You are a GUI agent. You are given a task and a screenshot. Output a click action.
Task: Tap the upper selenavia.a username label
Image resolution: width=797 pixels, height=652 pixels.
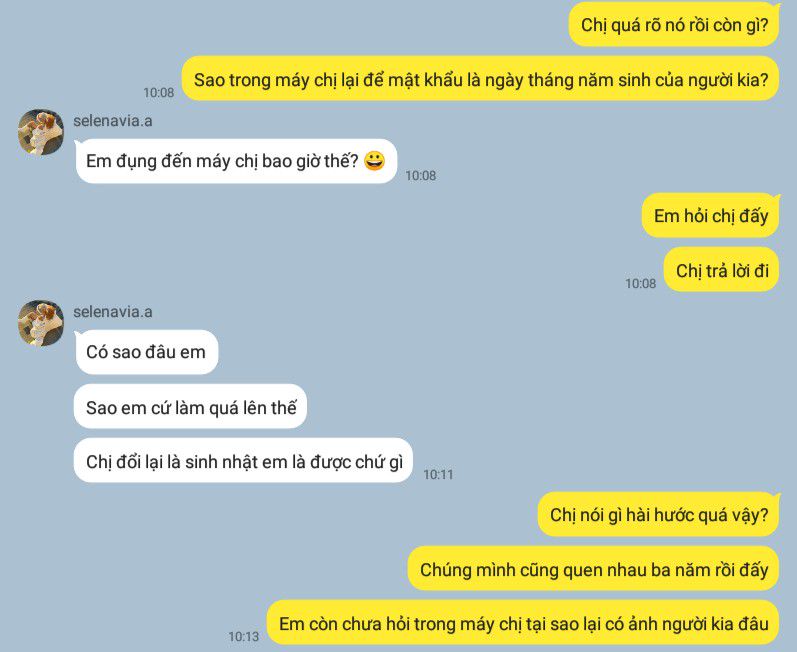[113, 121]
